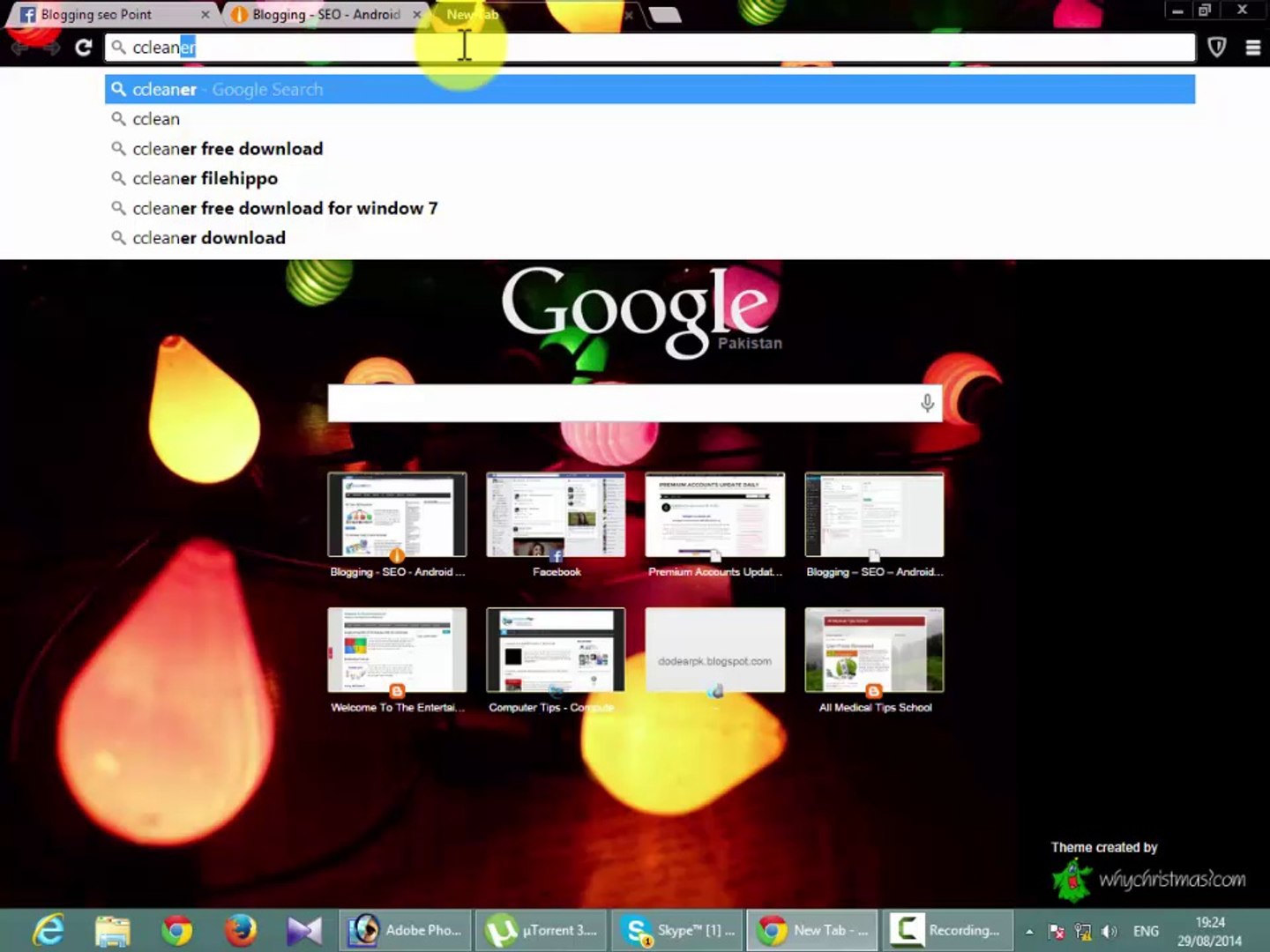Click the ENG language indicator
The image size is (1270, 952).
click(1146, 932)
